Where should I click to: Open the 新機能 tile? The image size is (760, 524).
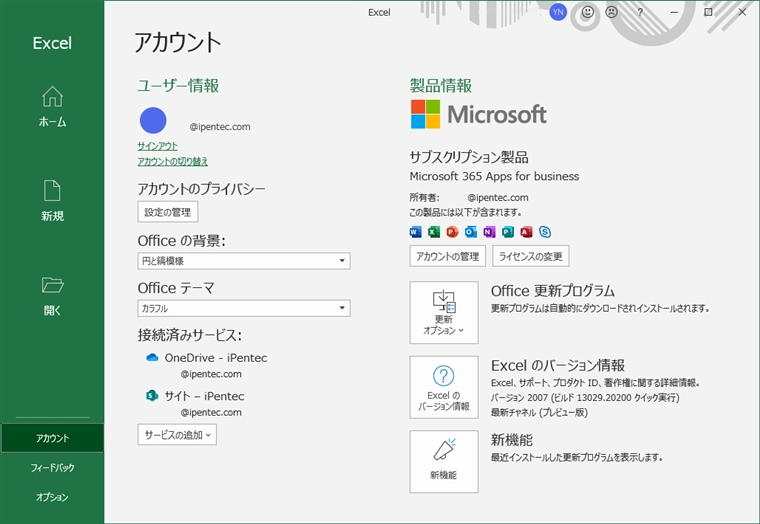tap(444, 461)
